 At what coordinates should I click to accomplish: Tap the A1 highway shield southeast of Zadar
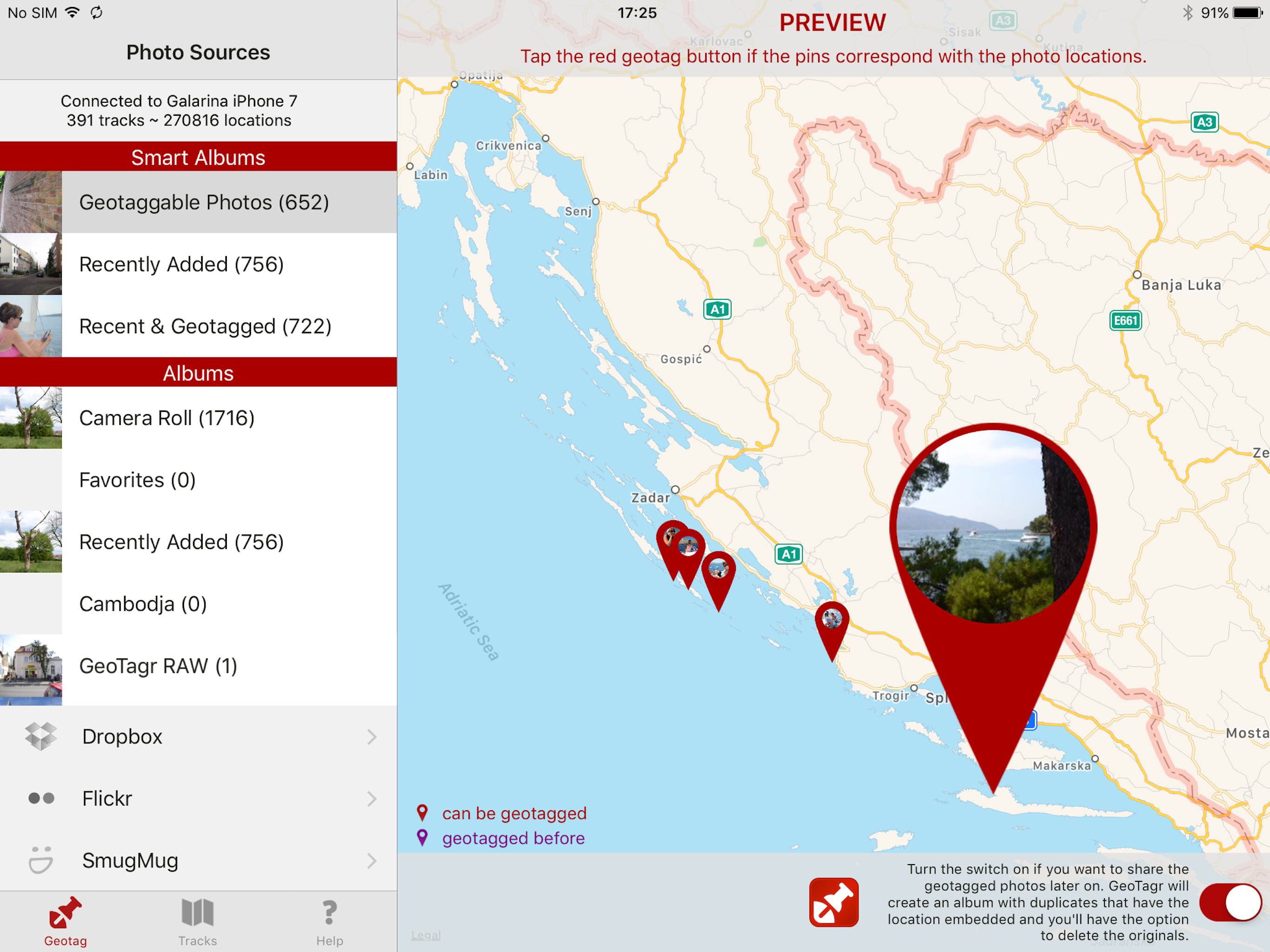(x=788, y=554)
